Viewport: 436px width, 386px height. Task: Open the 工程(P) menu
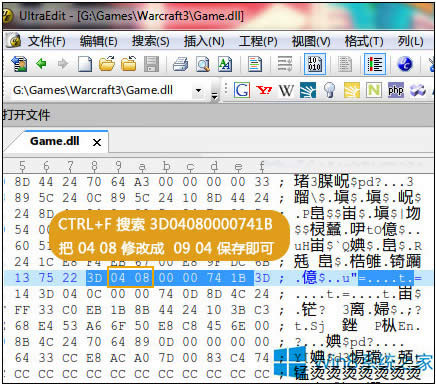pyautogui.click(x=258, y=41)
